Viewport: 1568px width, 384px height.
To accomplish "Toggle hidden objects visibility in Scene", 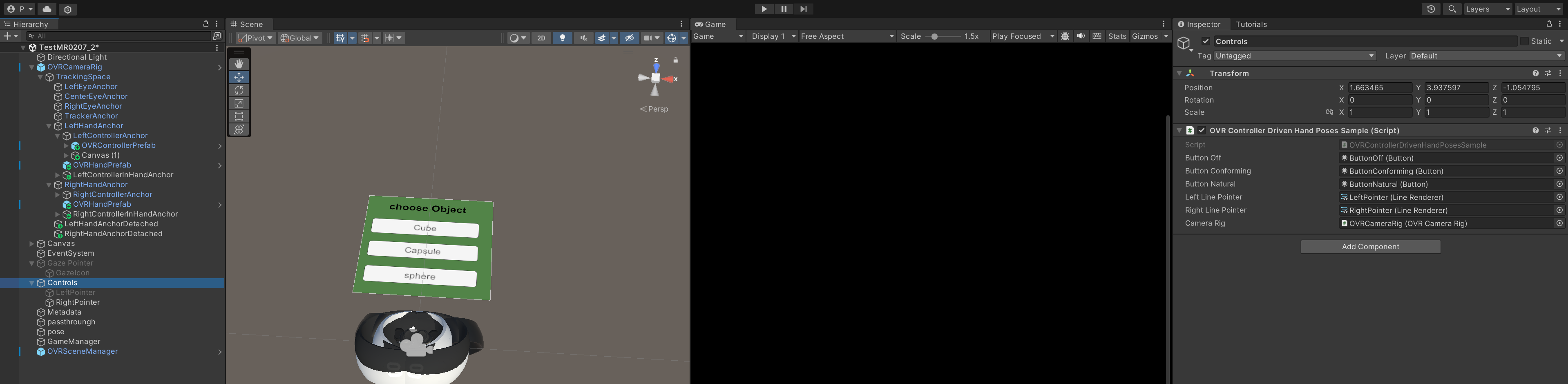I will [630, 38].
